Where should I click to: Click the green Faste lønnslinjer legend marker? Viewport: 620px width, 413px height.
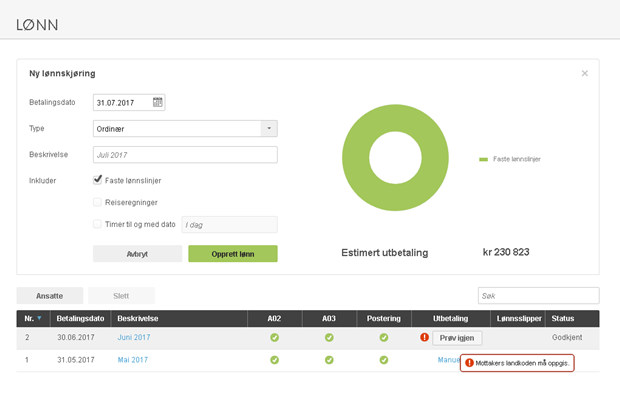point(483,159)
